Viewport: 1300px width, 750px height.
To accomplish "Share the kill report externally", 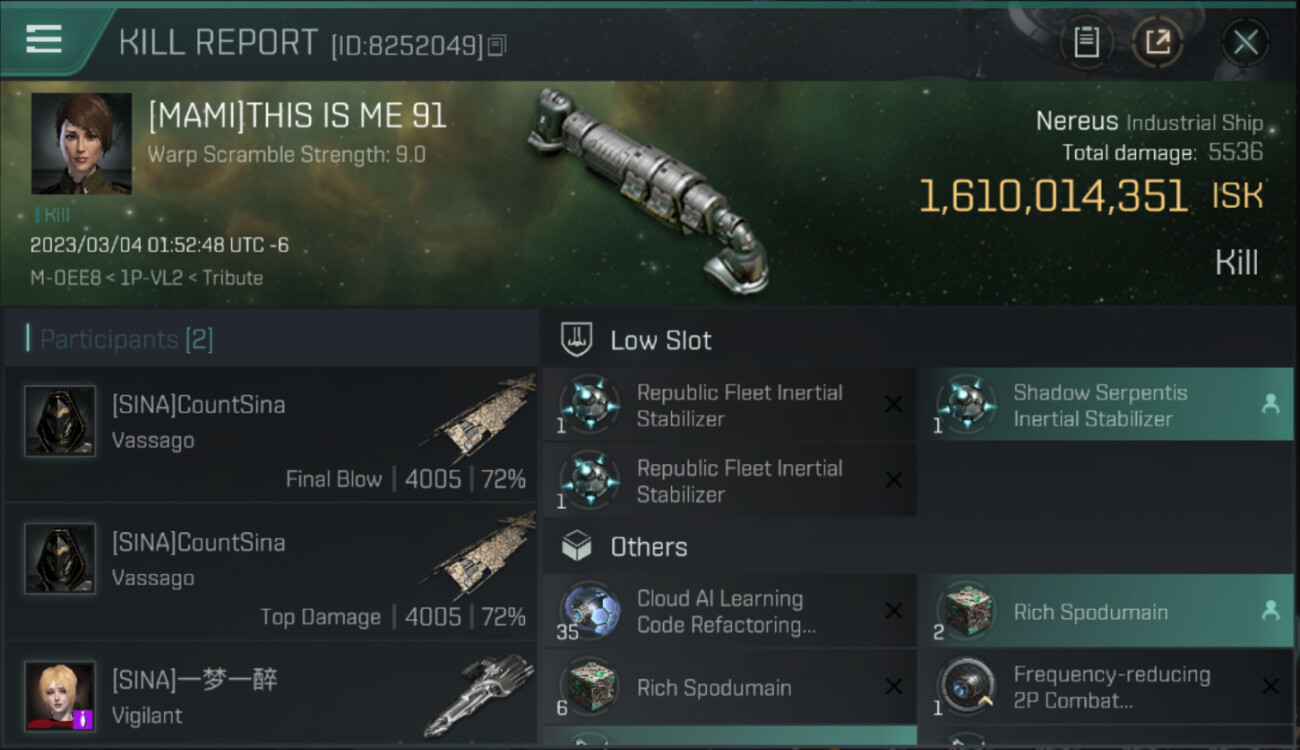I will point(1157,42).
